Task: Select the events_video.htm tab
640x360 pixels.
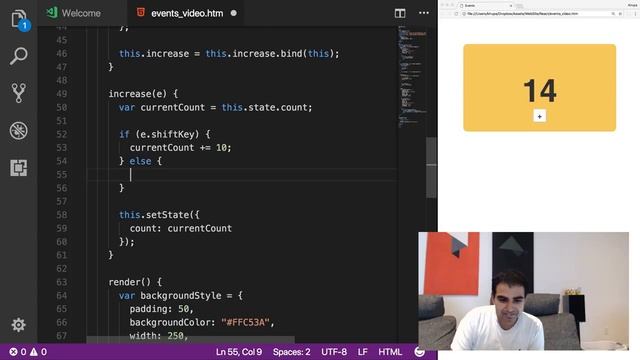Action: tap(187, 13)
